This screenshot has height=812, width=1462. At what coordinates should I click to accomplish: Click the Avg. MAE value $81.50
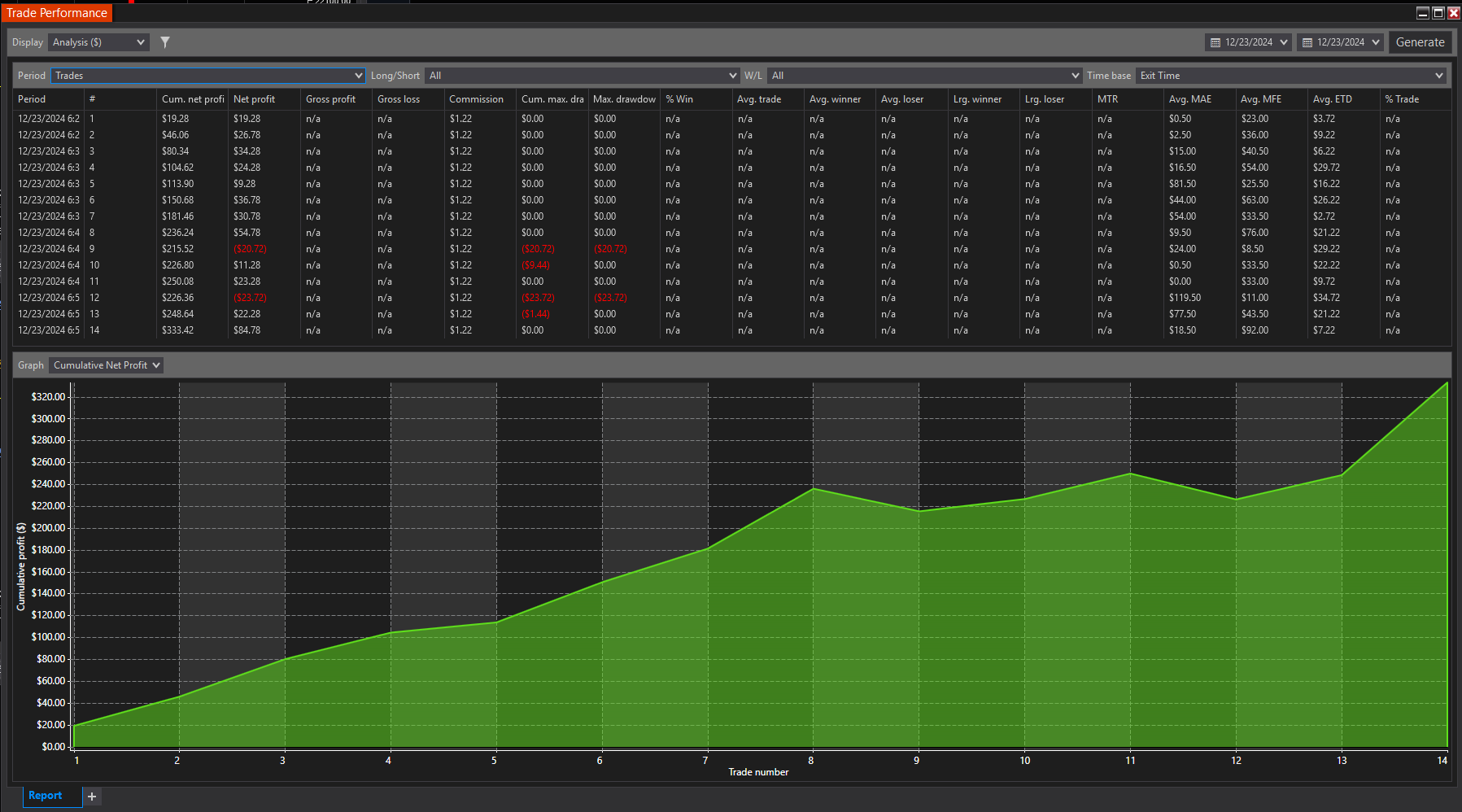pyautogui.click(x=1183, y=184)
